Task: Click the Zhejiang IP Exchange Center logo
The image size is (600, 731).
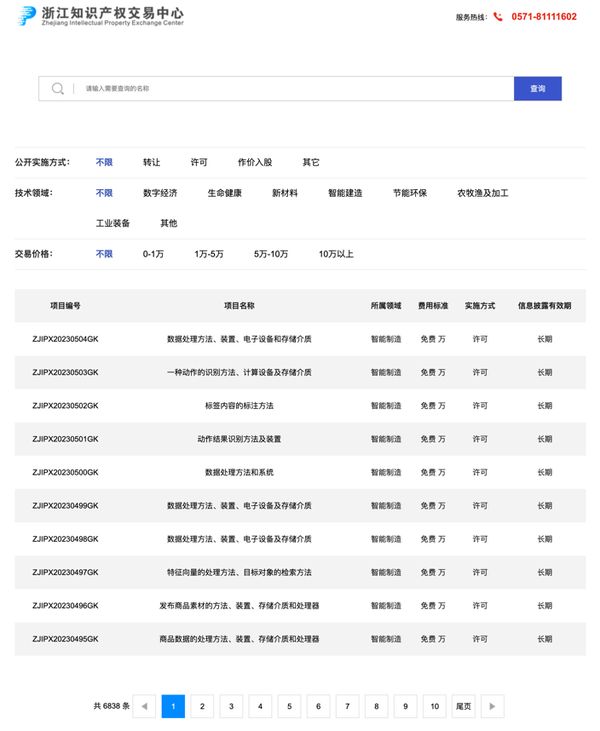Action: pos(100,16)
